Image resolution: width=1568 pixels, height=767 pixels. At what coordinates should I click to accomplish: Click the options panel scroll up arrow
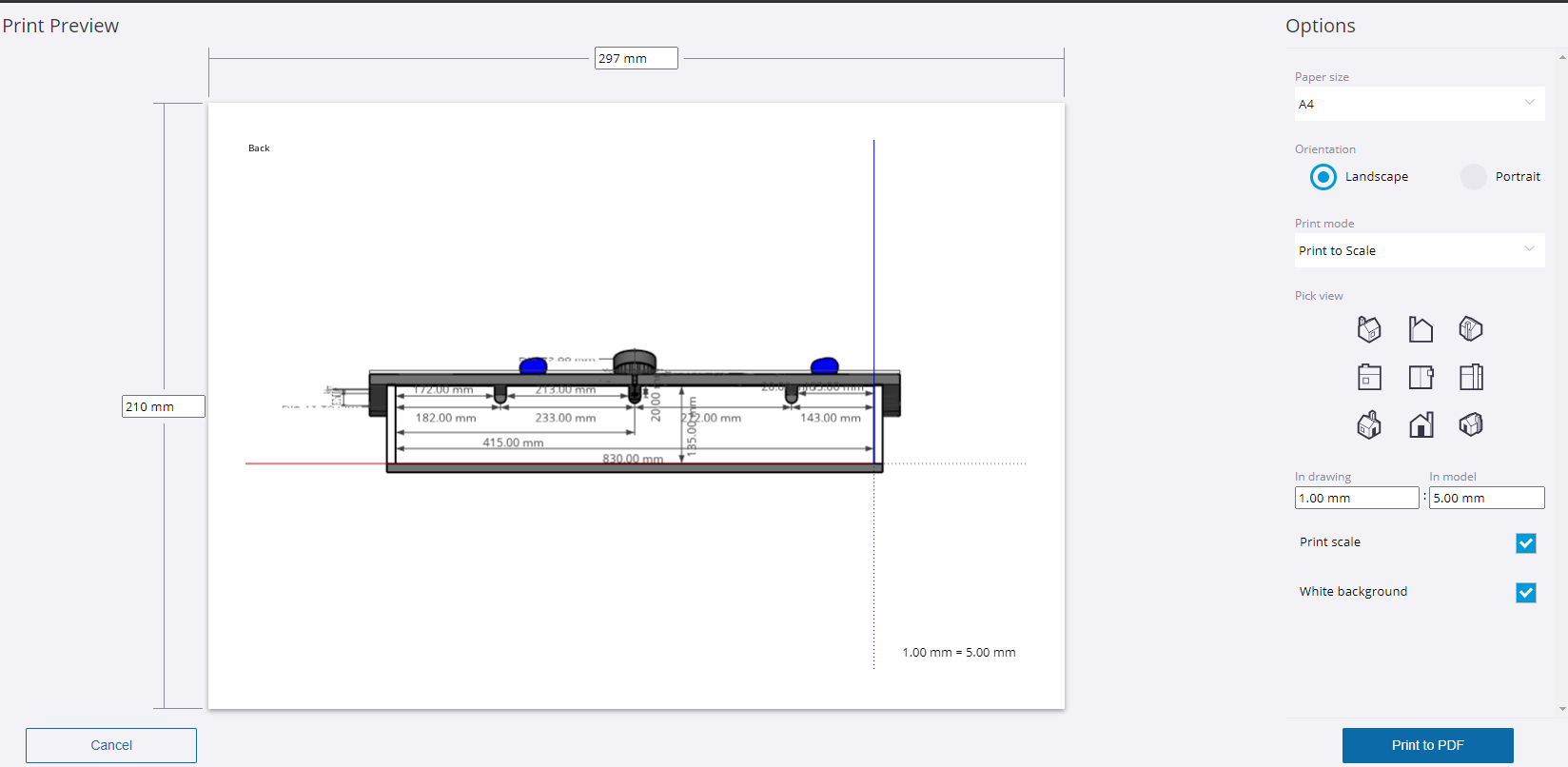point(1562,57)
